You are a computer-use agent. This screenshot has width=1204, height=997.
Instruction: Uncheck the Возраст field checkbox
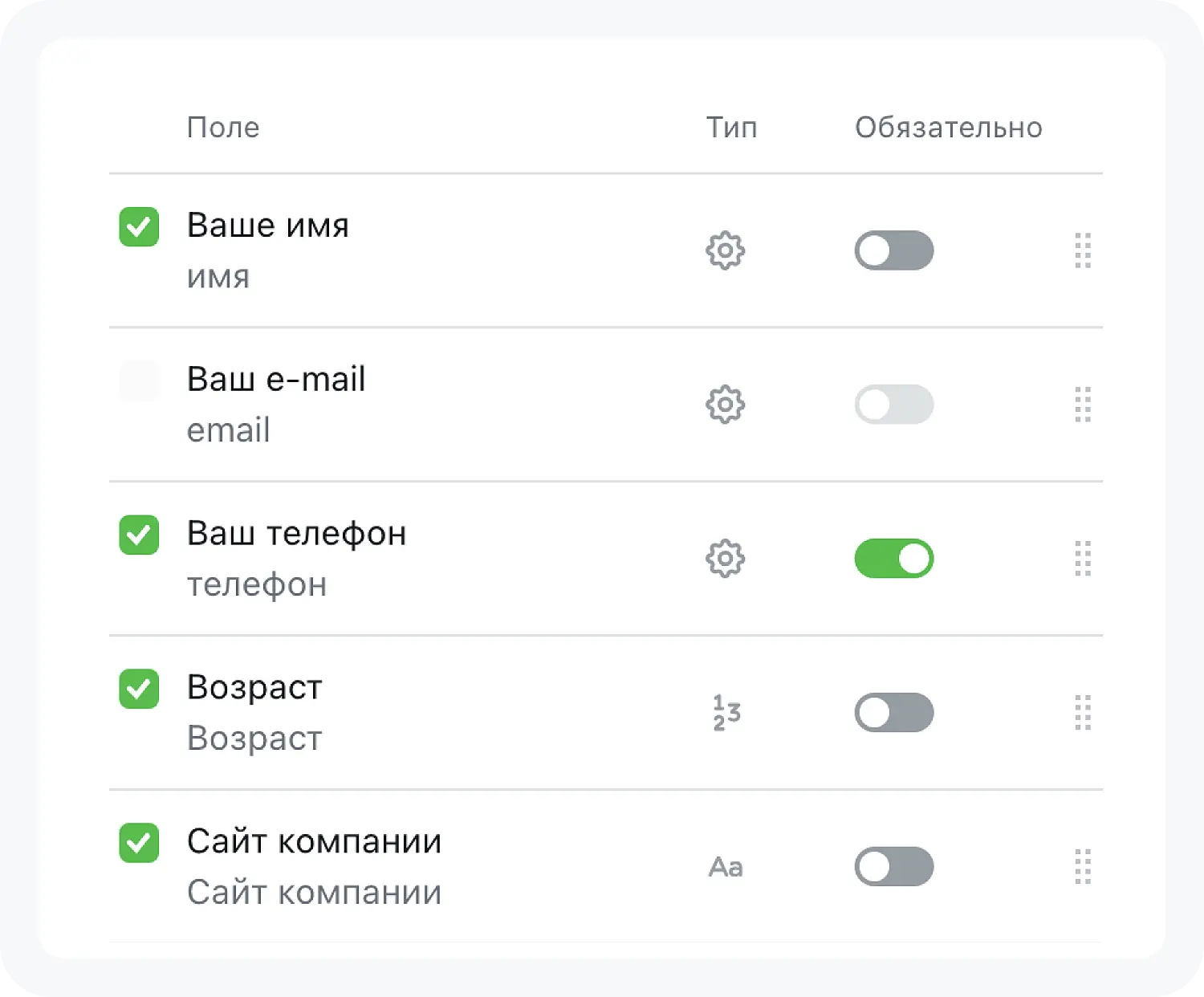139,689
